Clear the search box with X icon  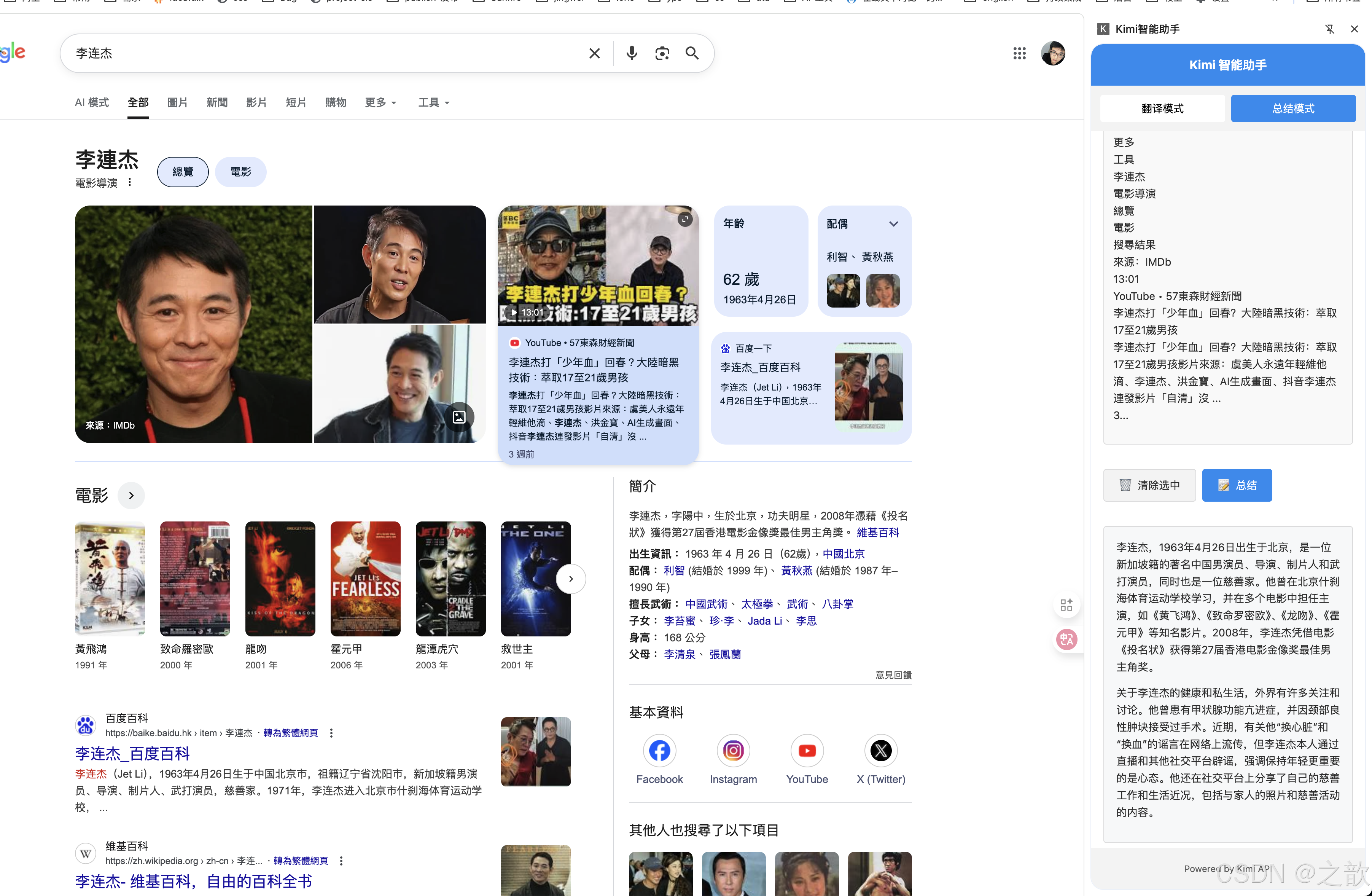point(594,54)
